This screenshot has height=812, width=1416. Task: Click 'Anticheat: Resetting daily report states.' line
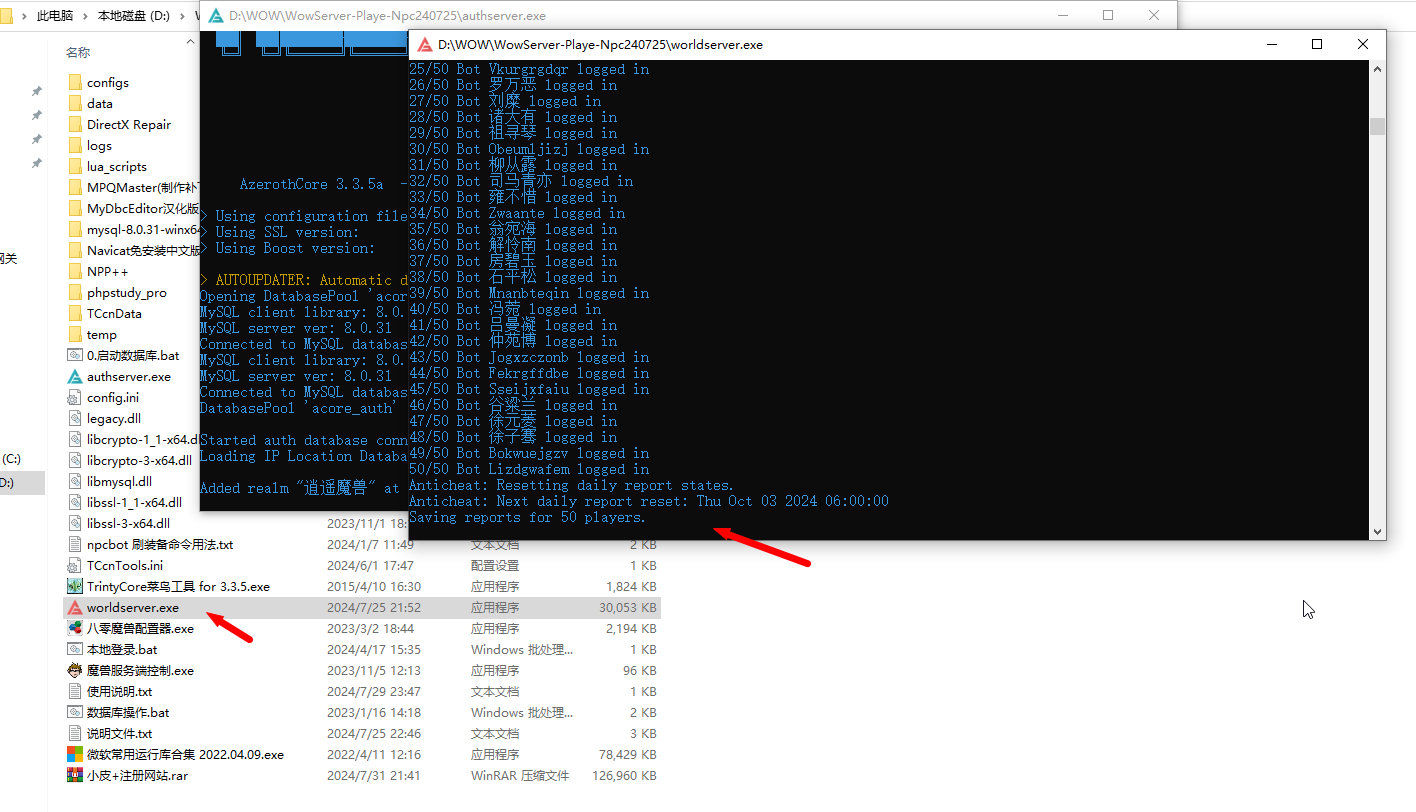[x=571, y=485]
